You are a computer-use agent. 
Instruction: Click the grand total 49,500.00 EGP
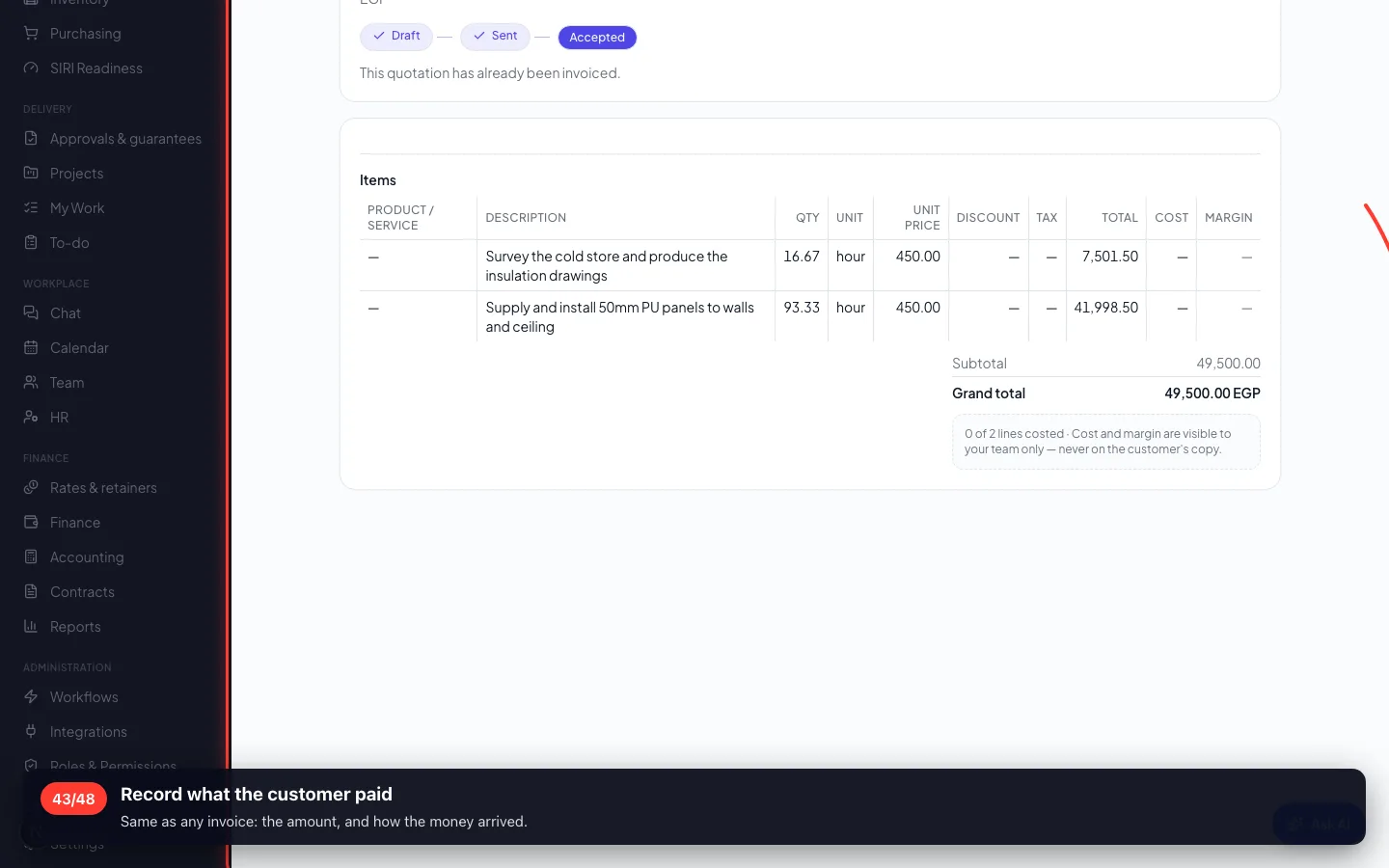pyautogui.click(x=1212, y=393)
